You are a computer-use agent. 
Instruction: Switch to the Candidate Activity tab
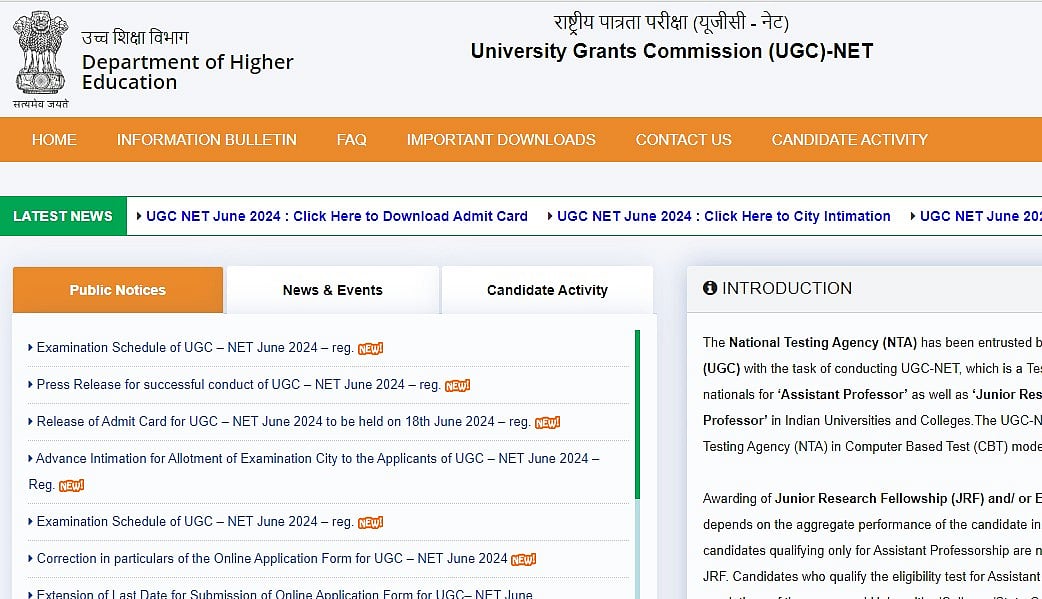click(x=546, y=290)
